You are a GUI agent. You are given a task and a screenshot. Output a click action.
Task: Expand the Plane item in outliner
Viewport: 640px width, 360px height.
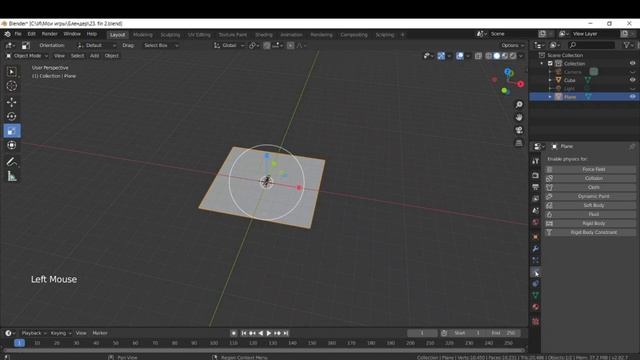click(550, 97)
